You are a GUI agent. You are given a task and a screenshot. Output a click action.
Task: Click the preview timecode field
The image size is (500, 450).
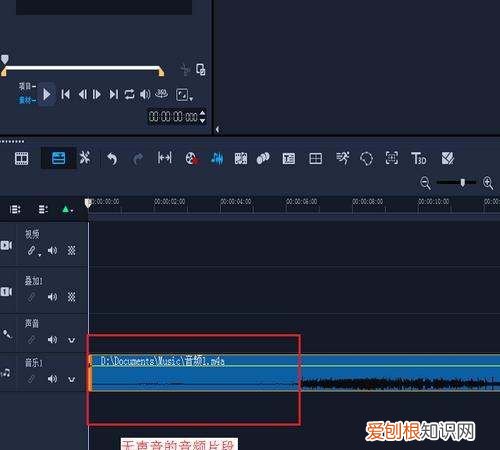[173, 117]
